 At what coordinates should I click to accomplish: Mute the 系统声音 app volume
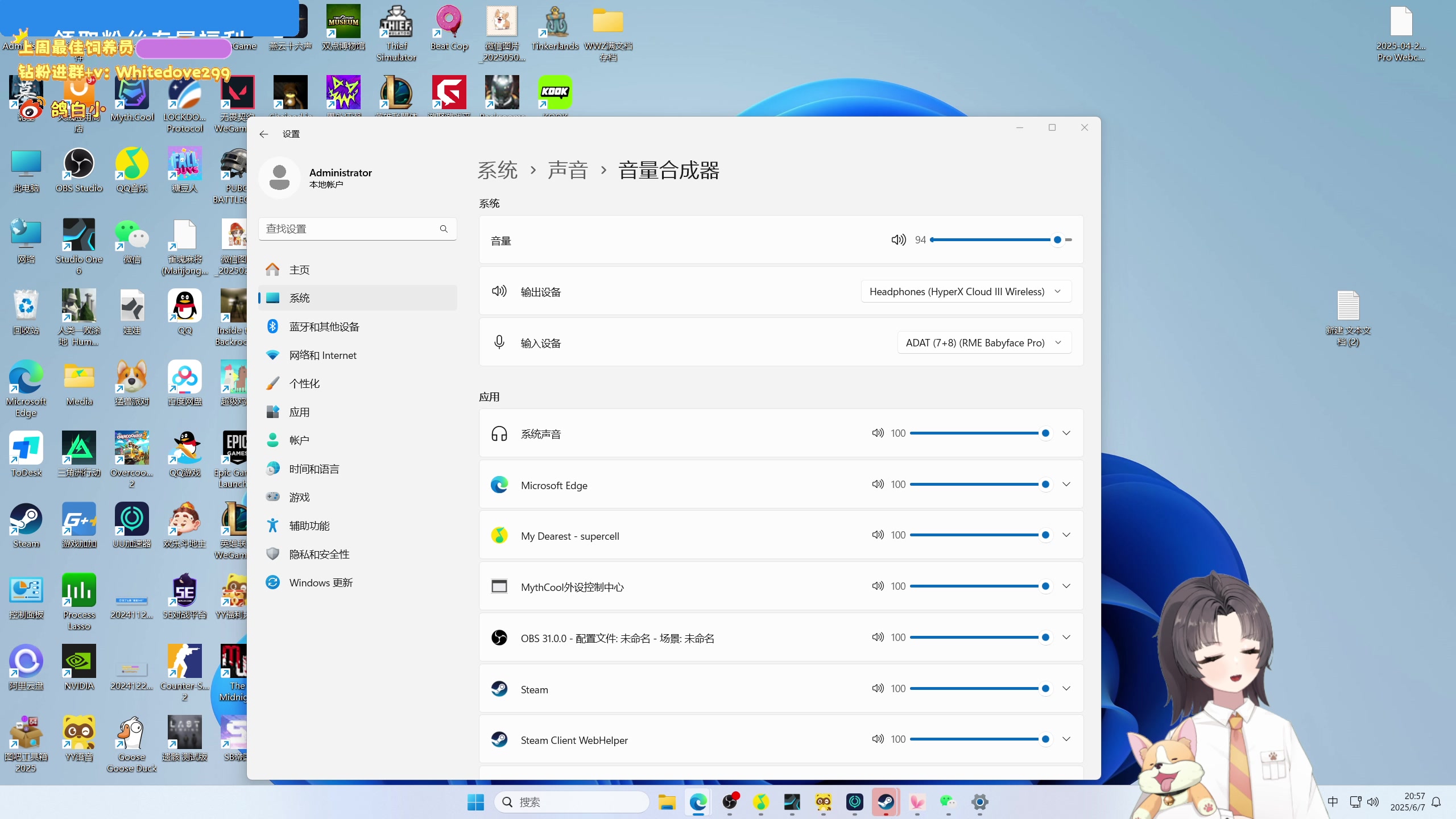(x=878, y=433)
